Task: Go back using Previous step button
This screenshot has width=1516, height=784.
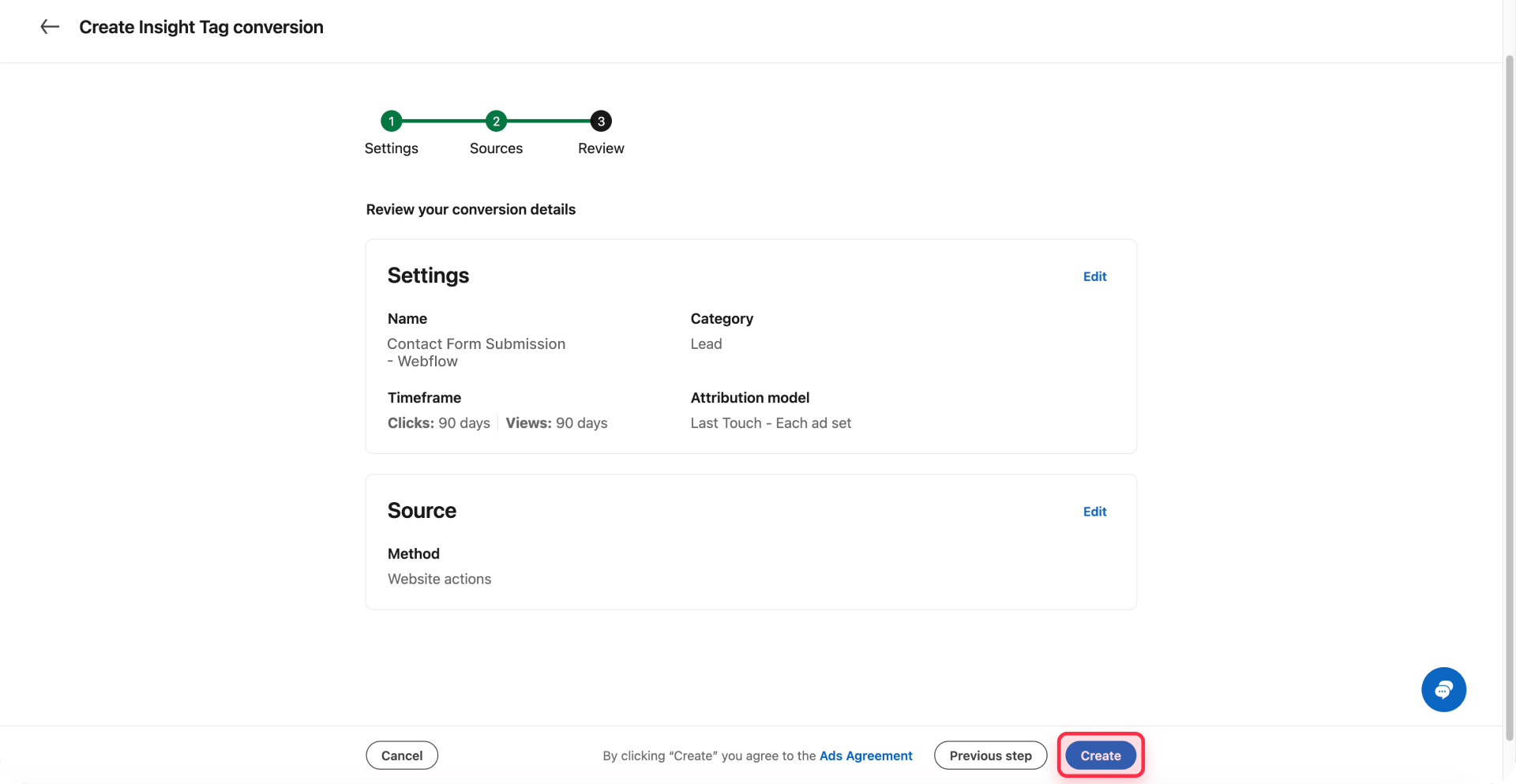Action: coord(990,755)
